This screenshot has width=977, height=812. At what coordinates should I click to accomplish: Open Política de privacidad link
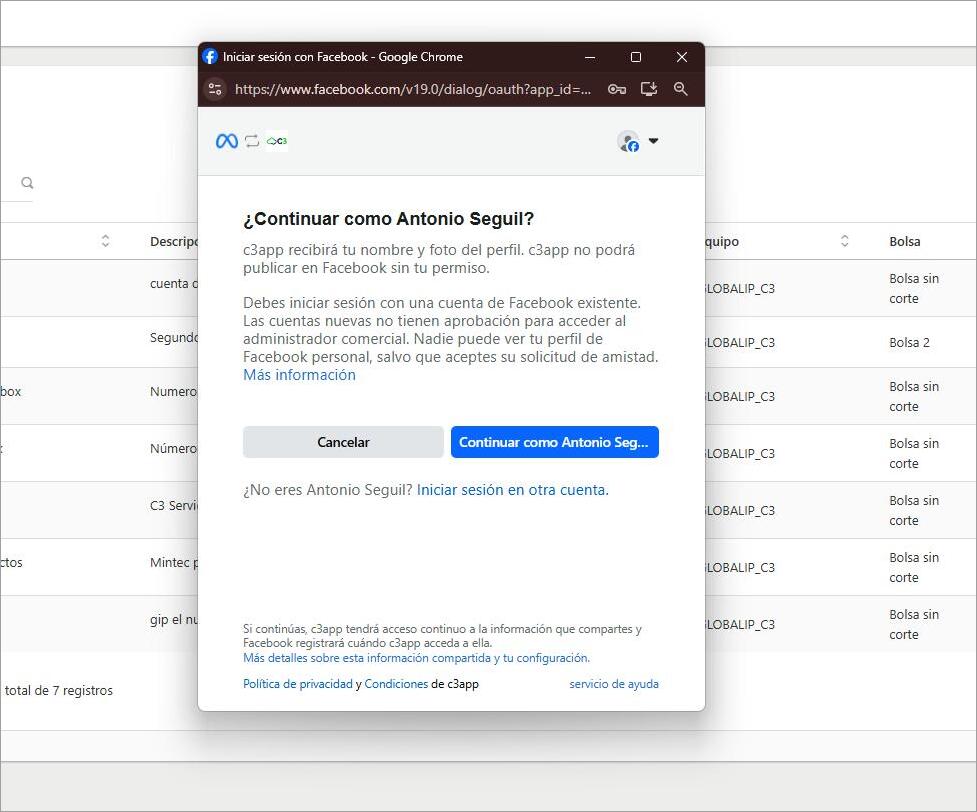(x=298, y=684)
